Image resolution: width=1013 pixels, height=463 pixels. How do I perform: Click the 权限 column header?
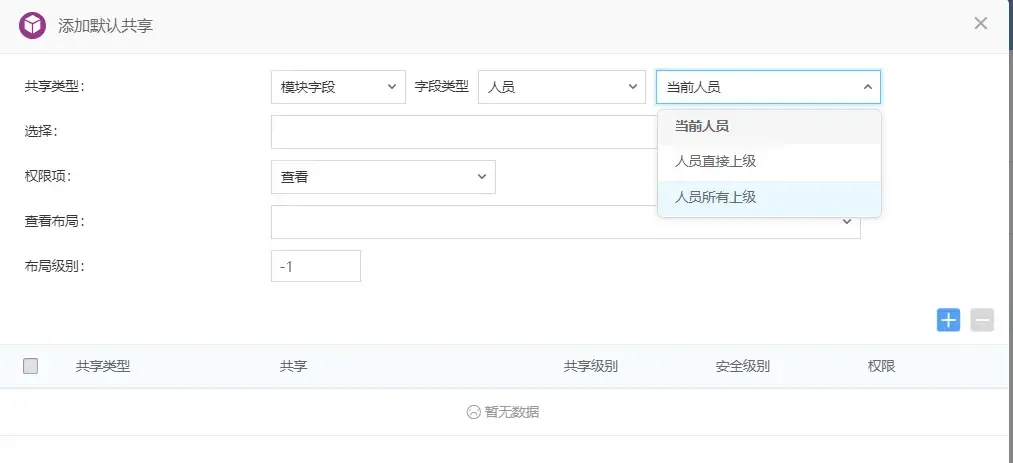(881, 367)
